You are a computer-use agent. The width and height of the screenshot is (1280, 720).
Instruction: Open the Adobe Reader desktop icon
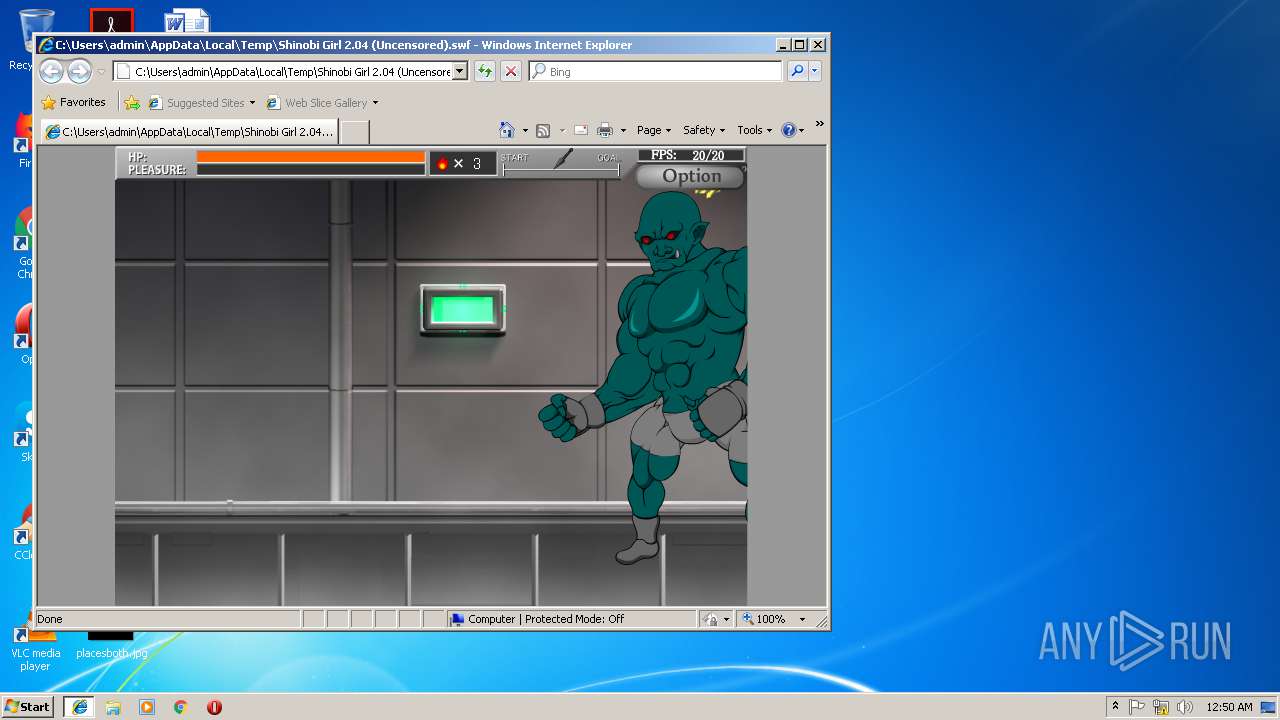pyautogui.click(x=111, y=21)
